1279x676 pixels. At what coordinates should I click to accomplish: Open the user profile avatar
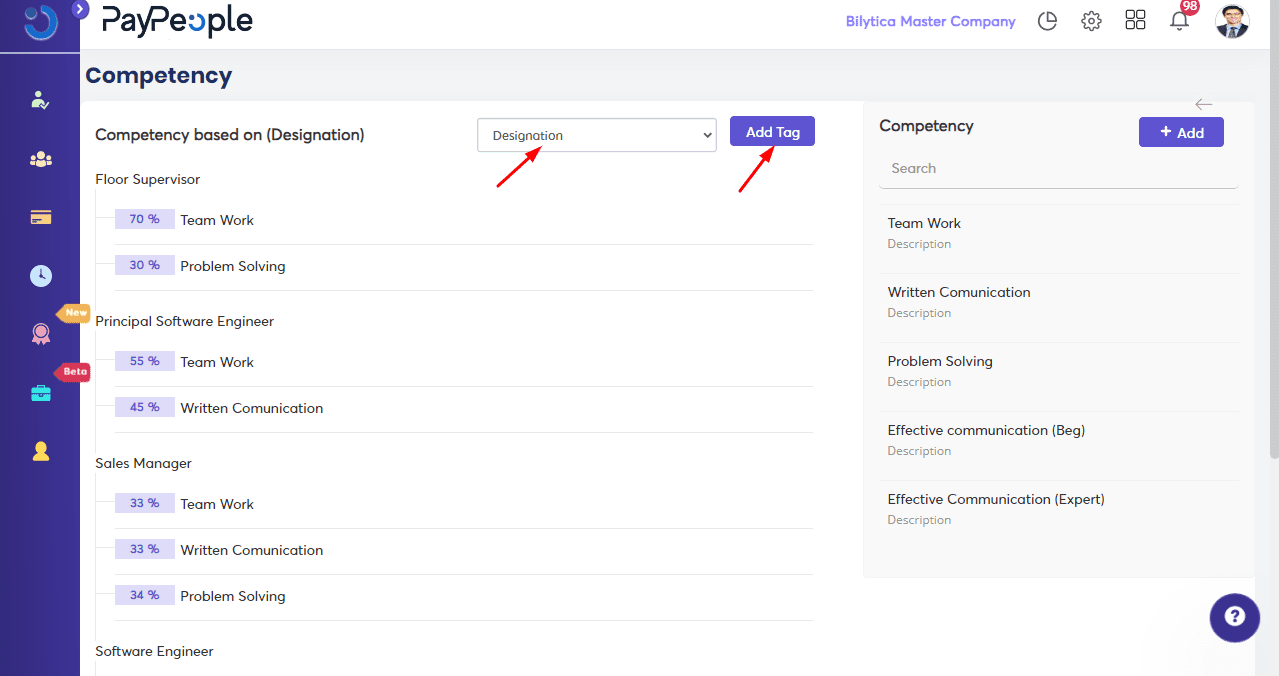(1232, 21)
